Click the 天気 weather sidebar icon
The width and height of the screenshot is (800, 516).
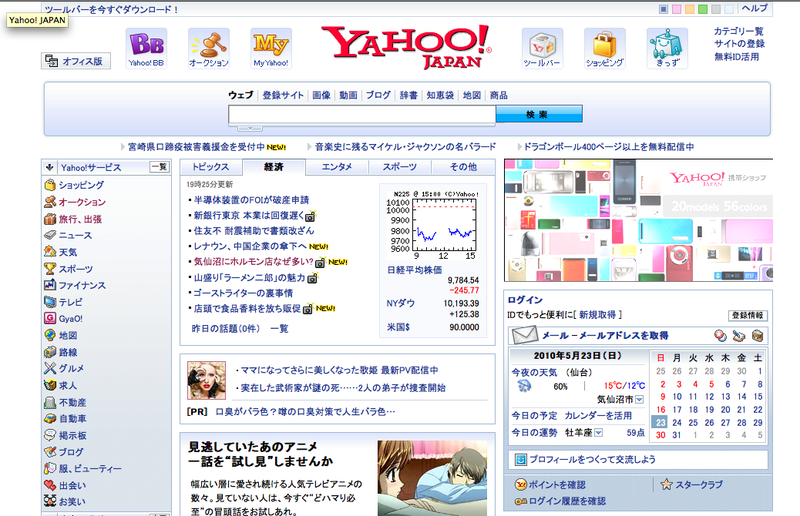point(49,252)
